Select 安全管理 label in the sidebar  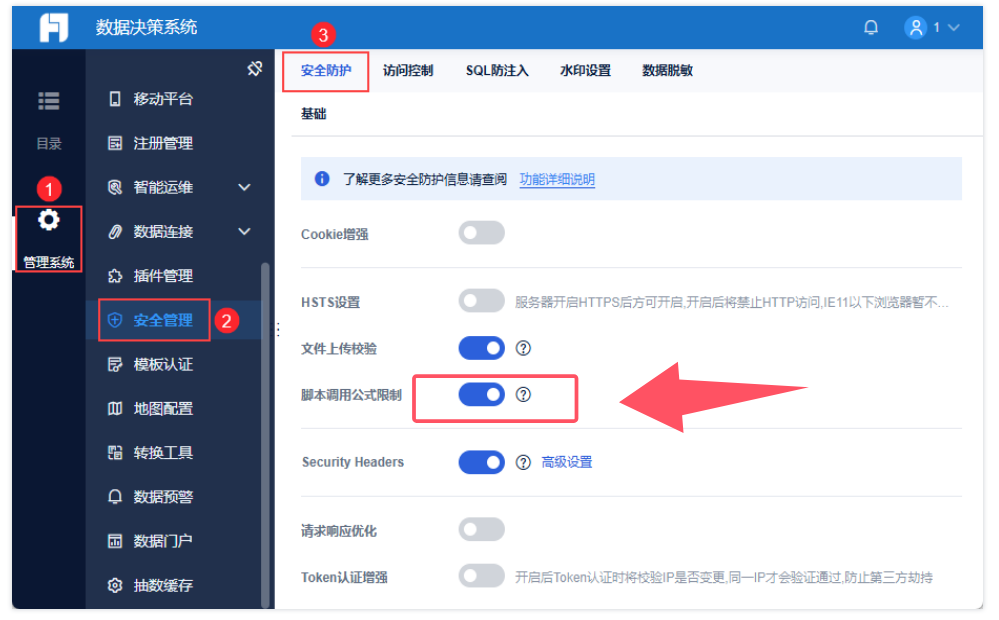pyautogui.click(x=163, y=320)
